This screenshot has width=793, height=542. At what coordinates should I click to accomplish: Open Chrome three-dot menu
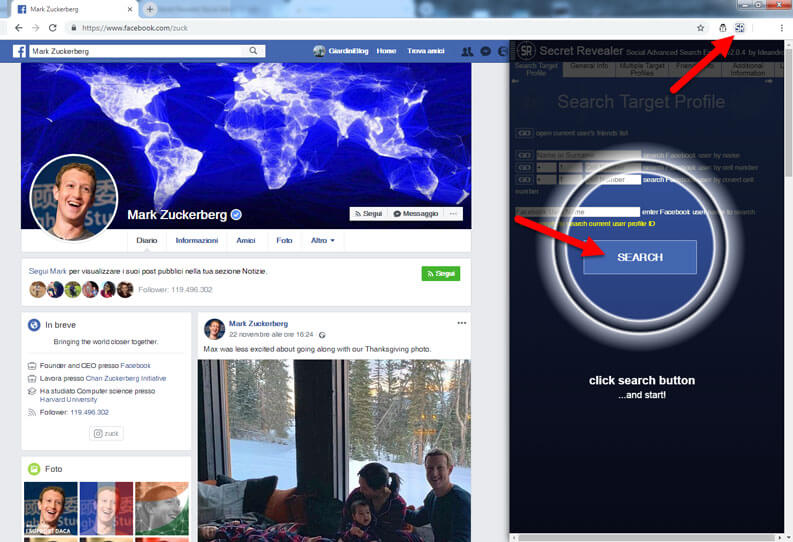[781, 28]
